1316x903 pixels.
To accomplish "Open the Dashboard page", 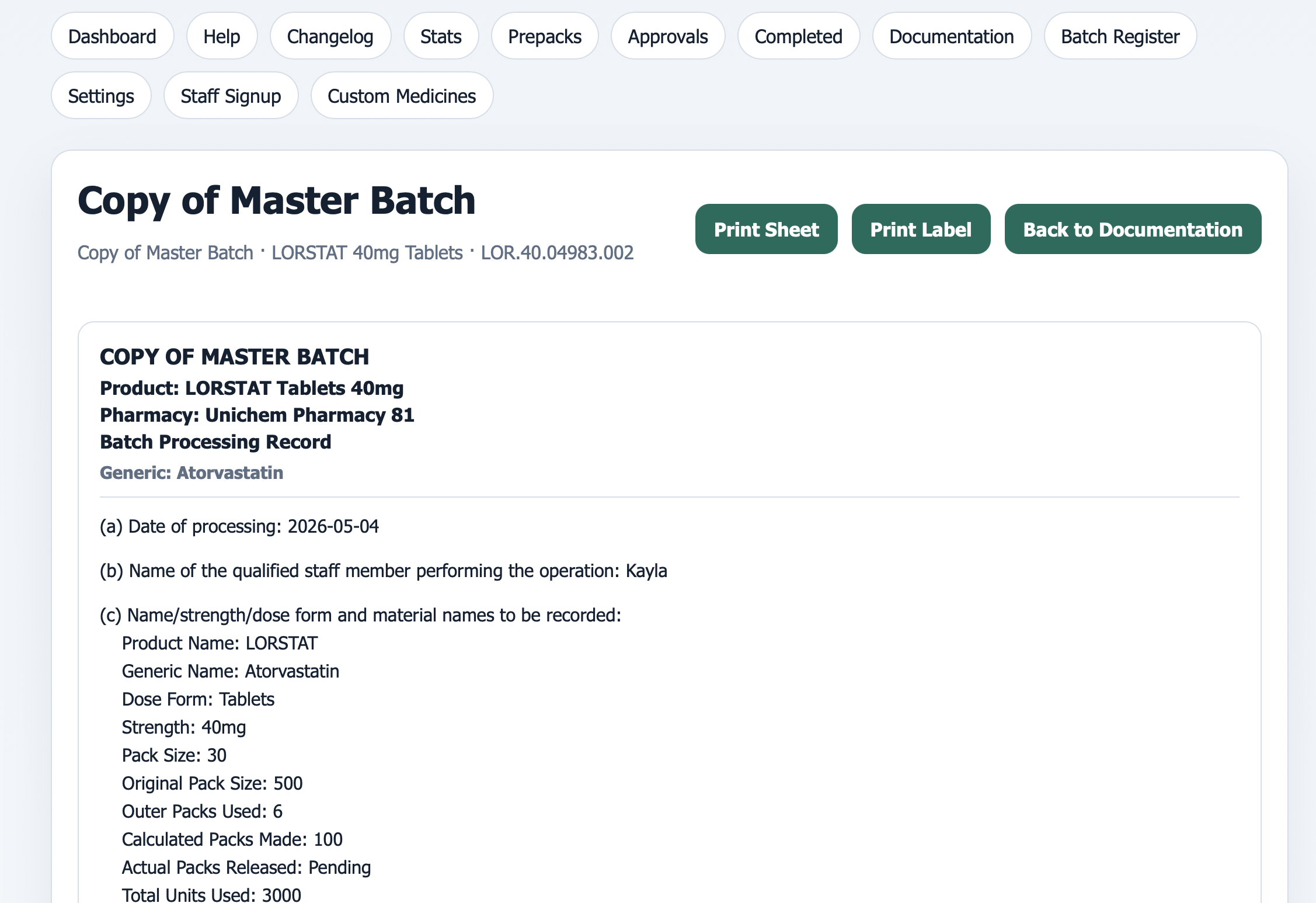I will 112,36.
